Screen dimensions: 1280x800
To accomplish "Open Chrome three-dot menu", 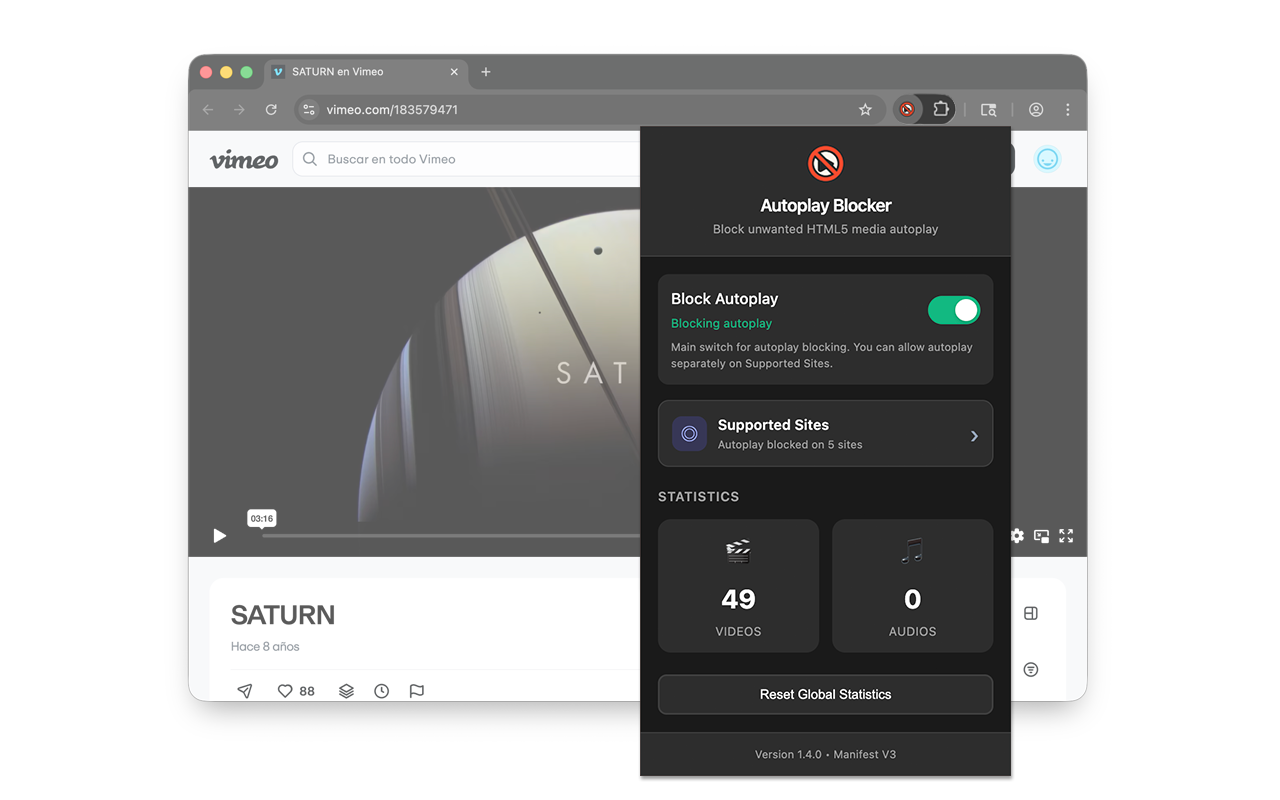I will (x=1068, y=110).
